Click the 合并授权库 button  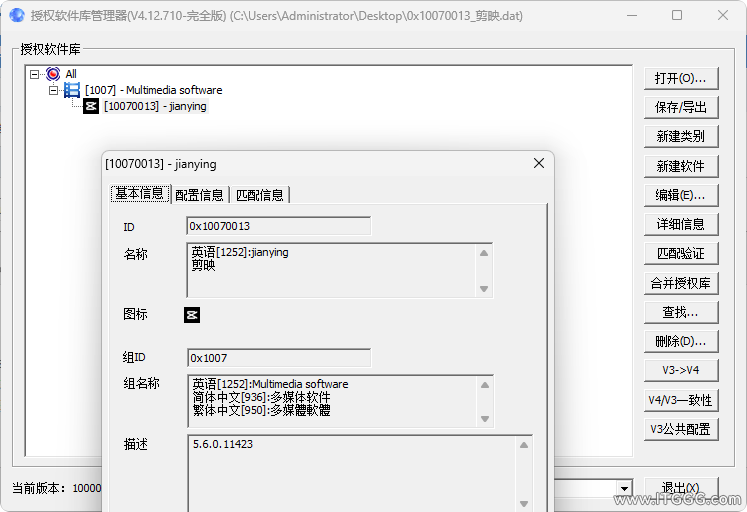681,283
